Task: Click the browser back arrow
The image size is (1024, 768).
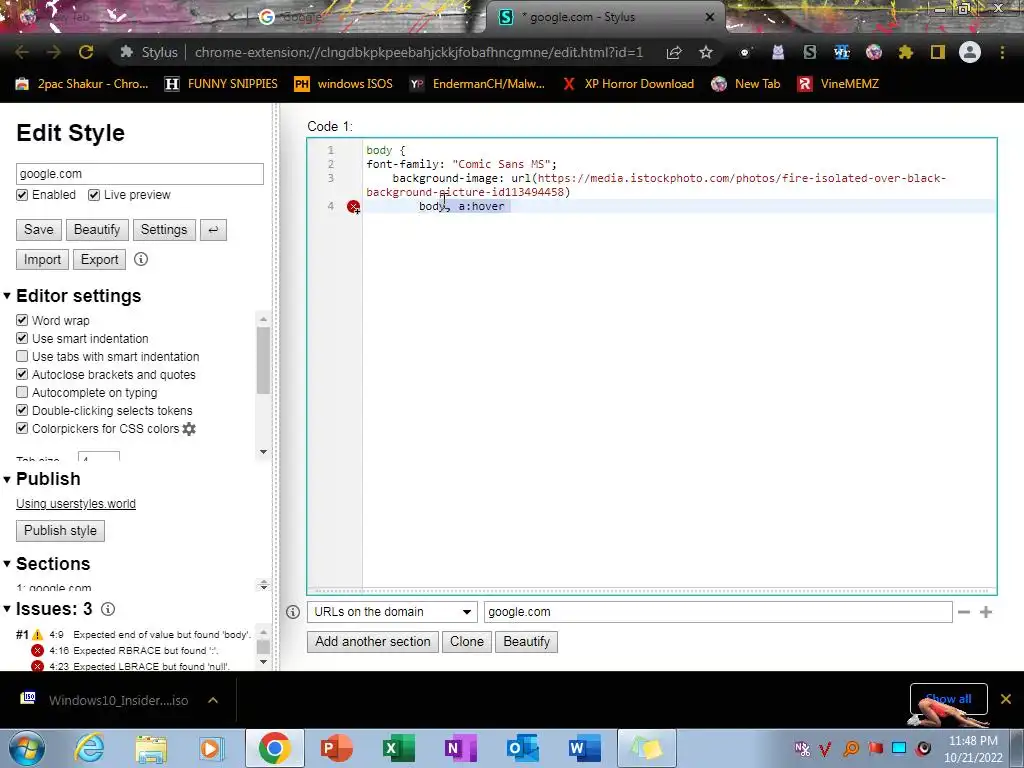Action: [x=22, y=52]
